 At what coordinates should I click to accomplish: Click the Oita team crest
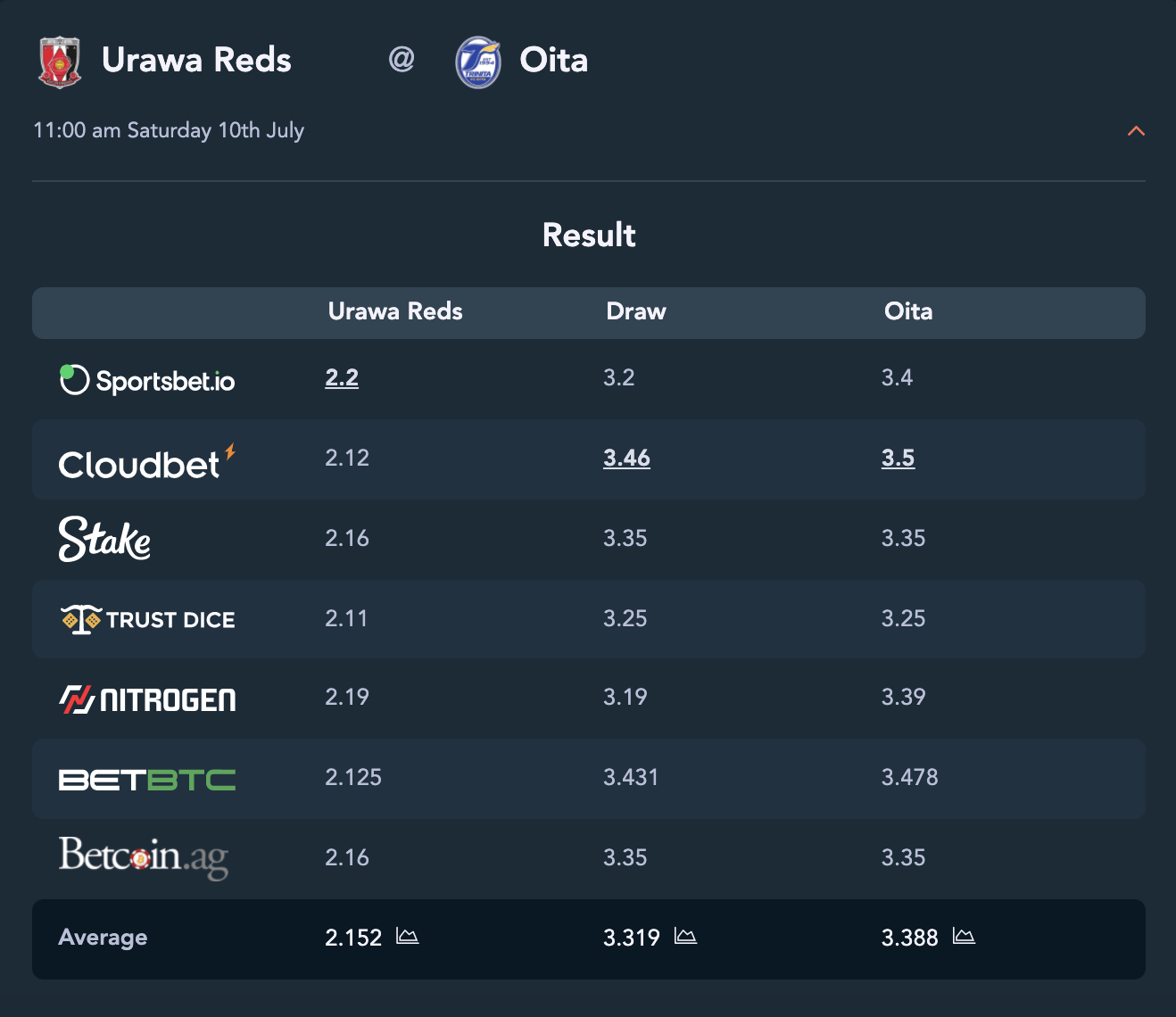point(477,62)
